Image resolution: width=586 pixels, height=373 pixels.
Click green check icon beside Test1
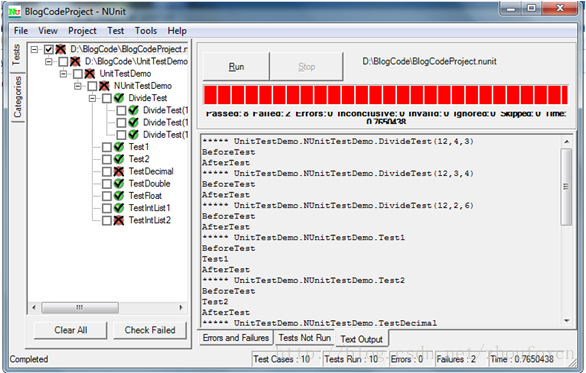[119, 147]
